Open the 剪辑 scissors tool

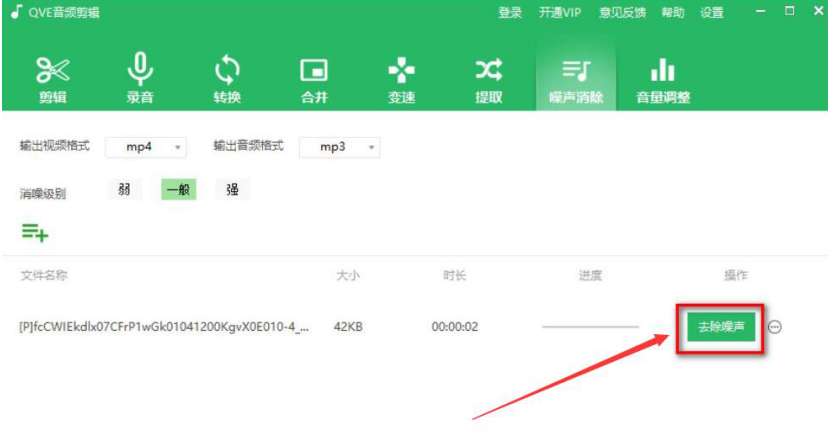click(53, 80)
